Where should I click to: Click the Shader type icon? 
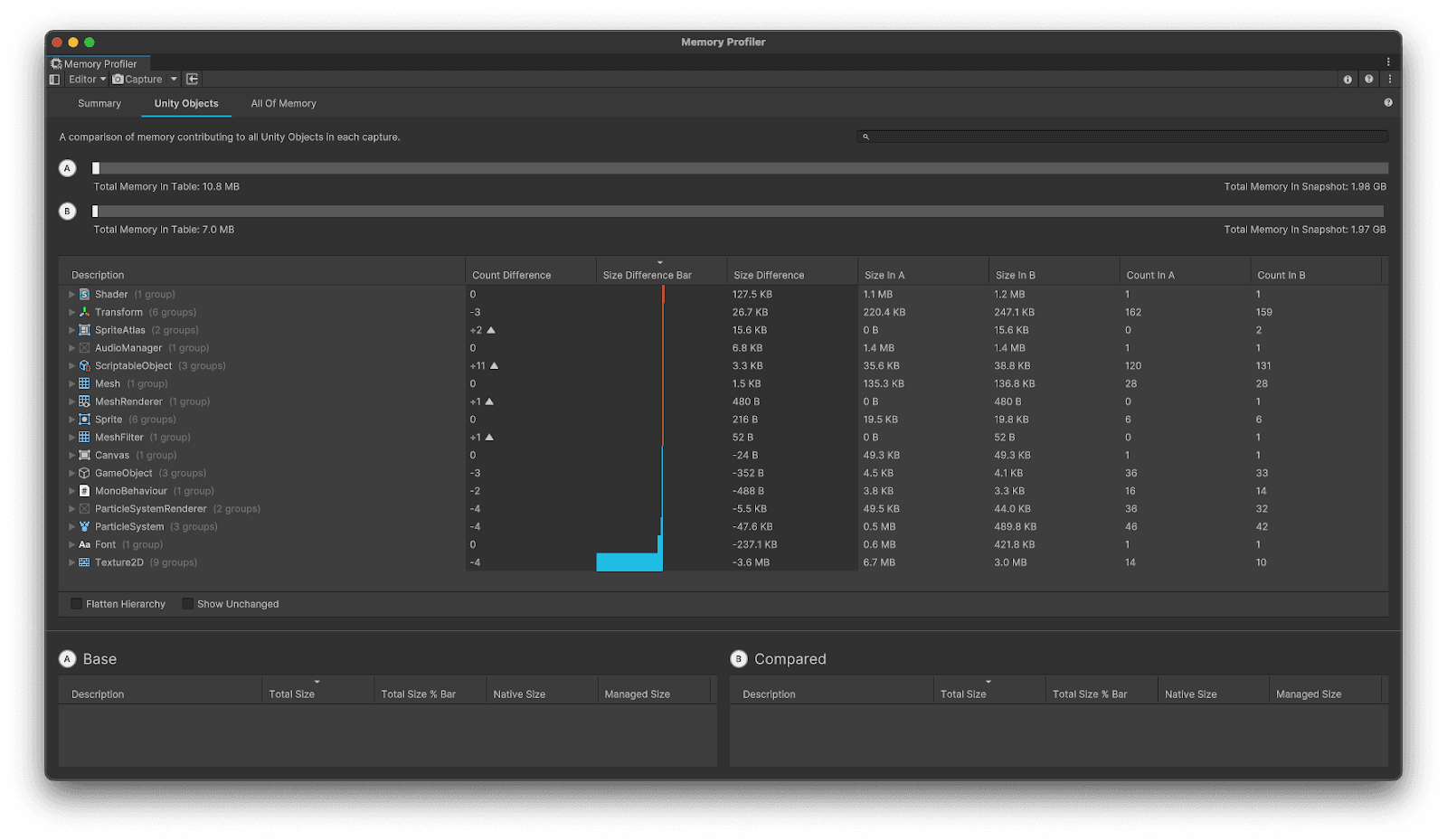(x=84, y=294)
